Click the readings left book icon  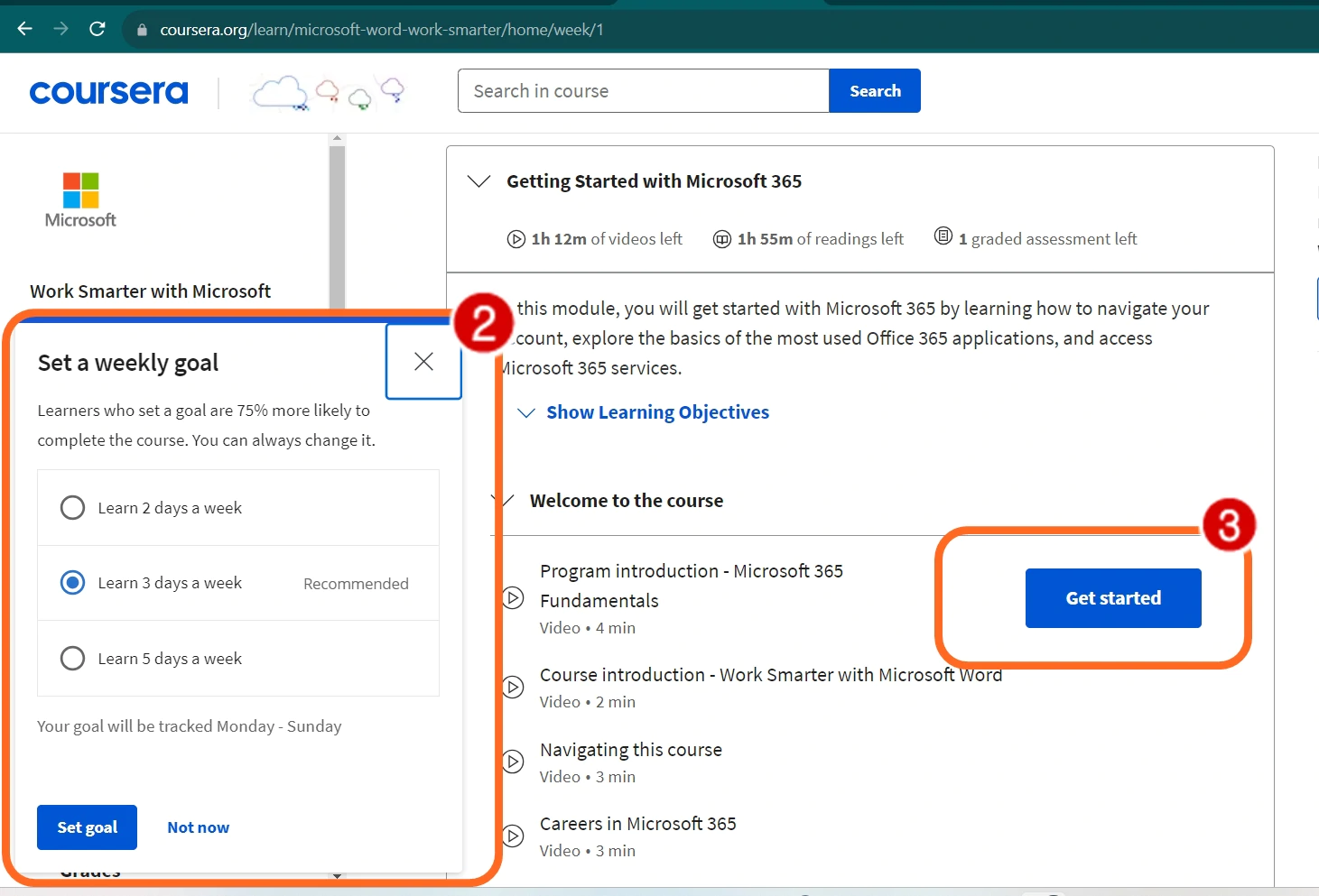tap(722, 239)
